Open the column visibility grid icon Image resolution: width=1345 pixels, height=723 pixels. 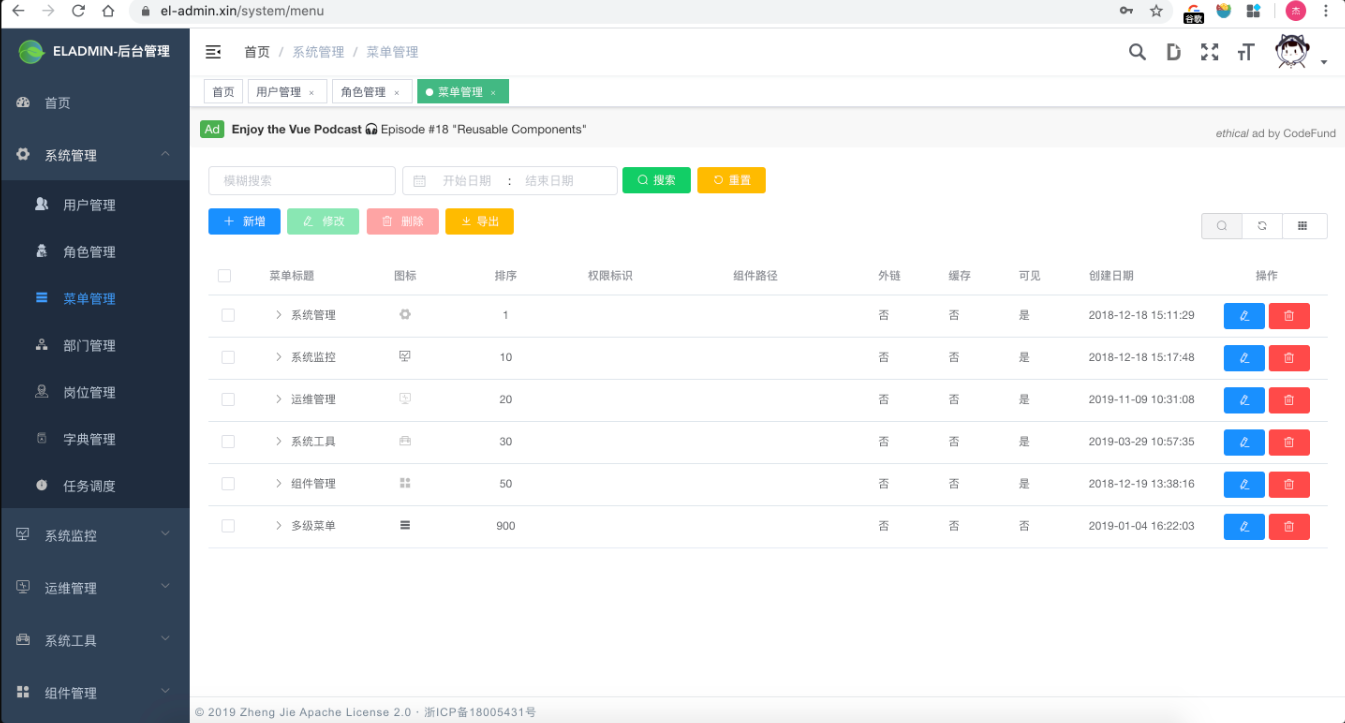1303,226
